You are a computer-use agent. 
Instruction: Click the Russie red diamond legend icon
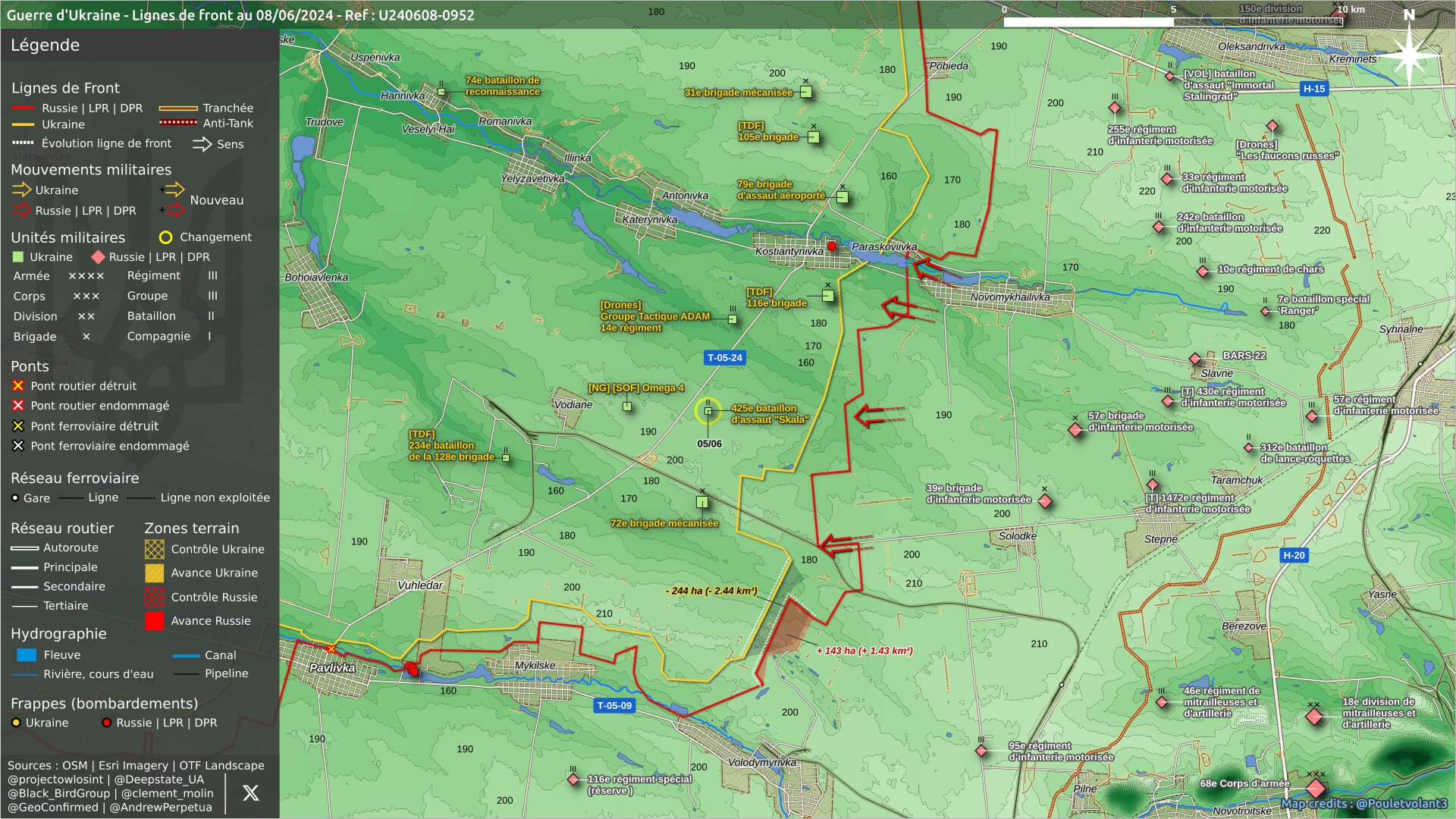[98, 257]
